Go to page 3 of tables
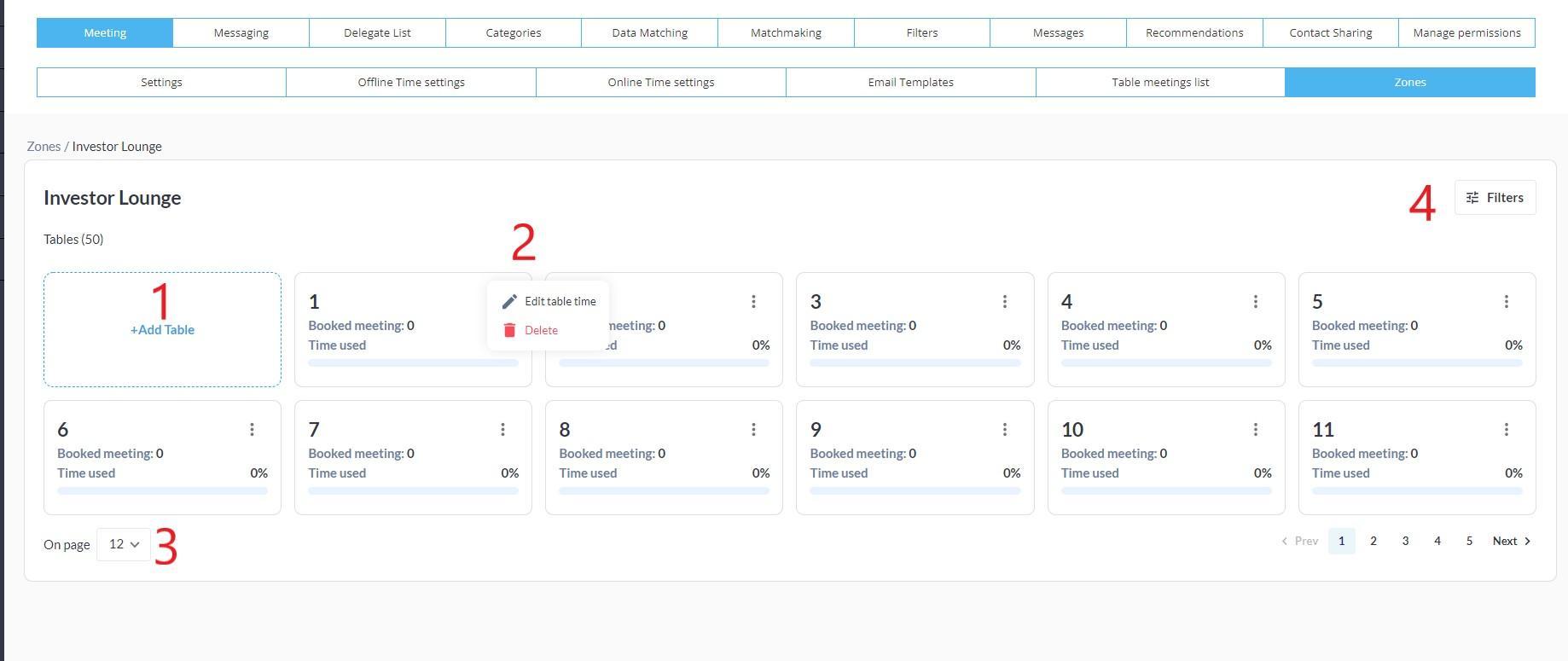The image size is (1568, 661). [1405, 541]
